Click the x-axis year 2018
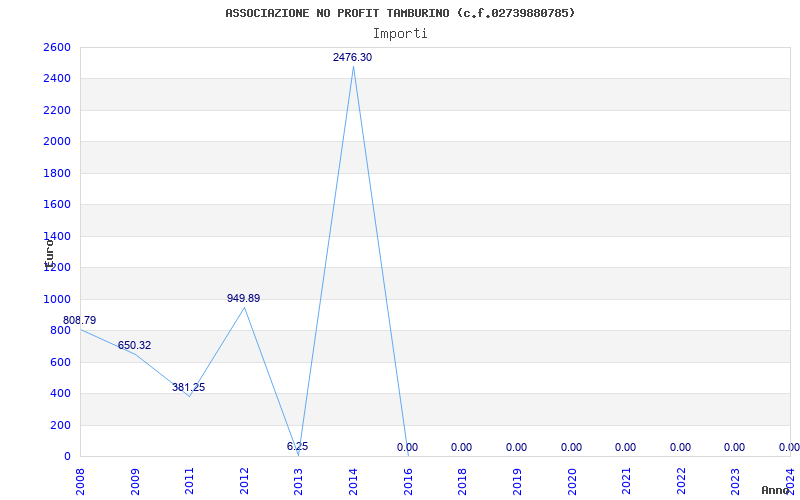Image resolution: width=800 pixels, height=500 pixels. coord(463,481)
